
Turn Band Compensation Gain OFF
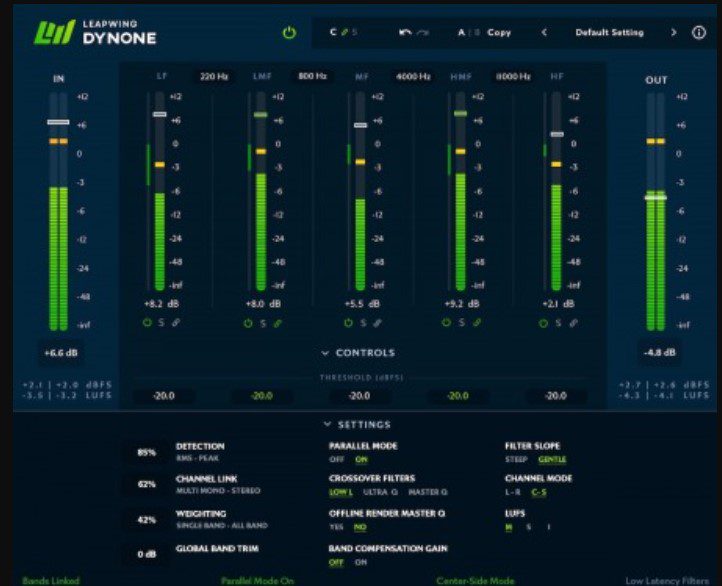(x=336, y=562)
